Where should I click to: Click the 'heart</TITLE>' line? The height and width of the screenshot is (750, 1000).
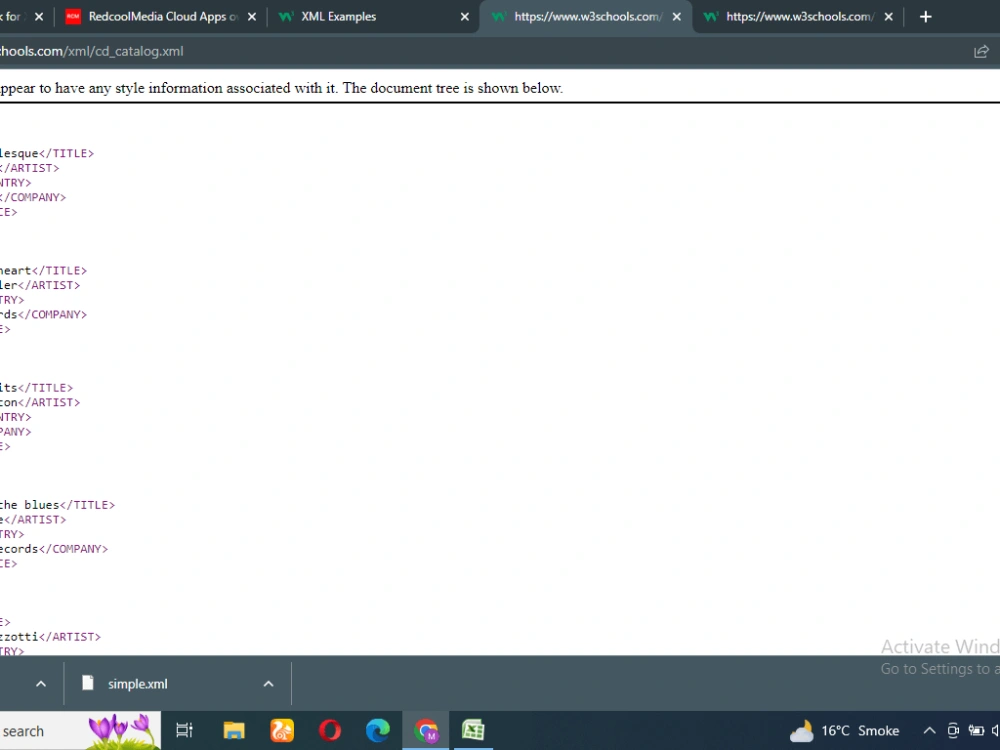click(x=43, y=270)
